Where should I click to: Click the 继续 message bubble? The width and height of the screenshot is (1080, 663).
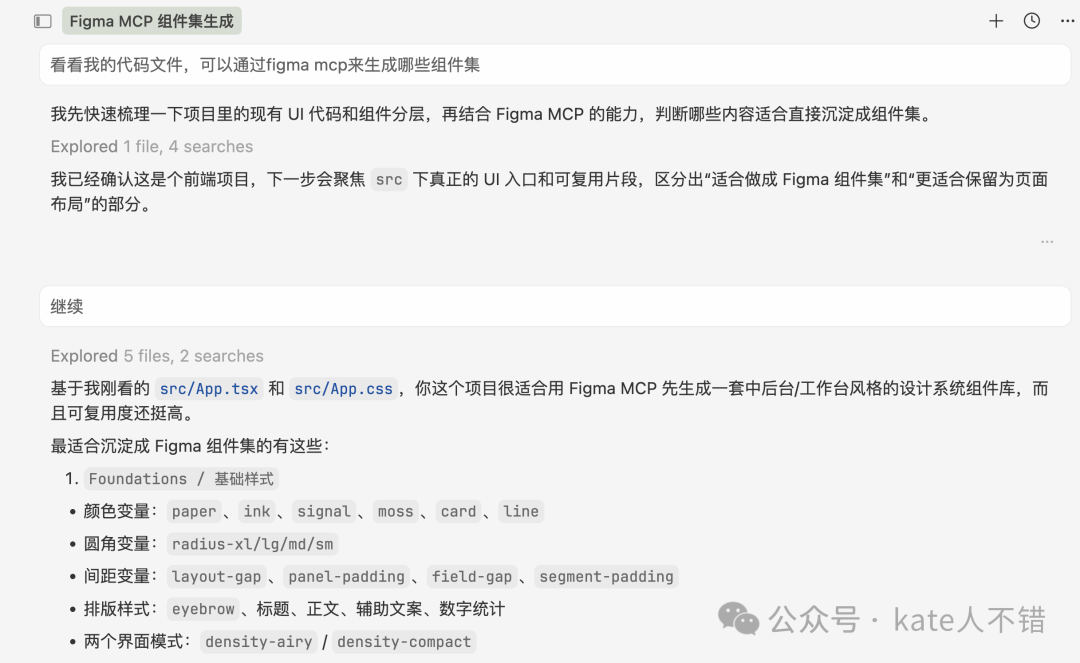(x=555, y=307)
